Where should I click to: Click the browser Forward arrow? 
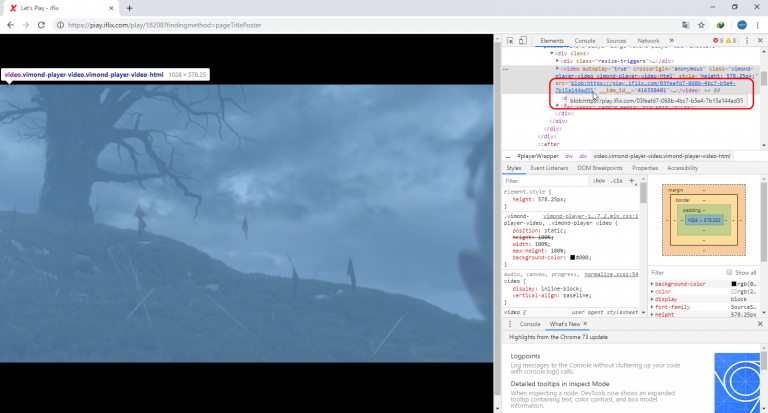(25, 25)
